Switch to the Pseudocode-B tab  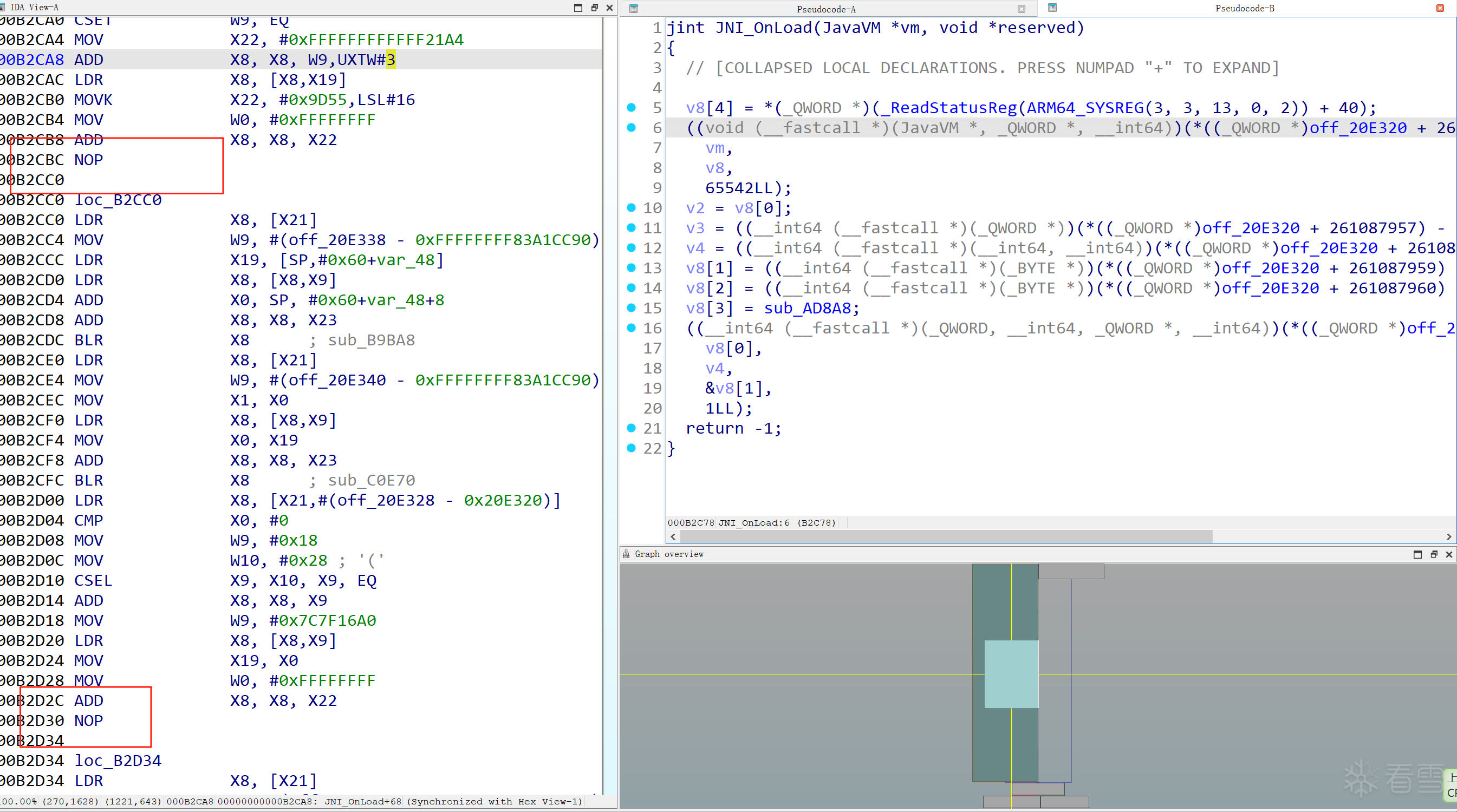click(x=1244, y=9)
